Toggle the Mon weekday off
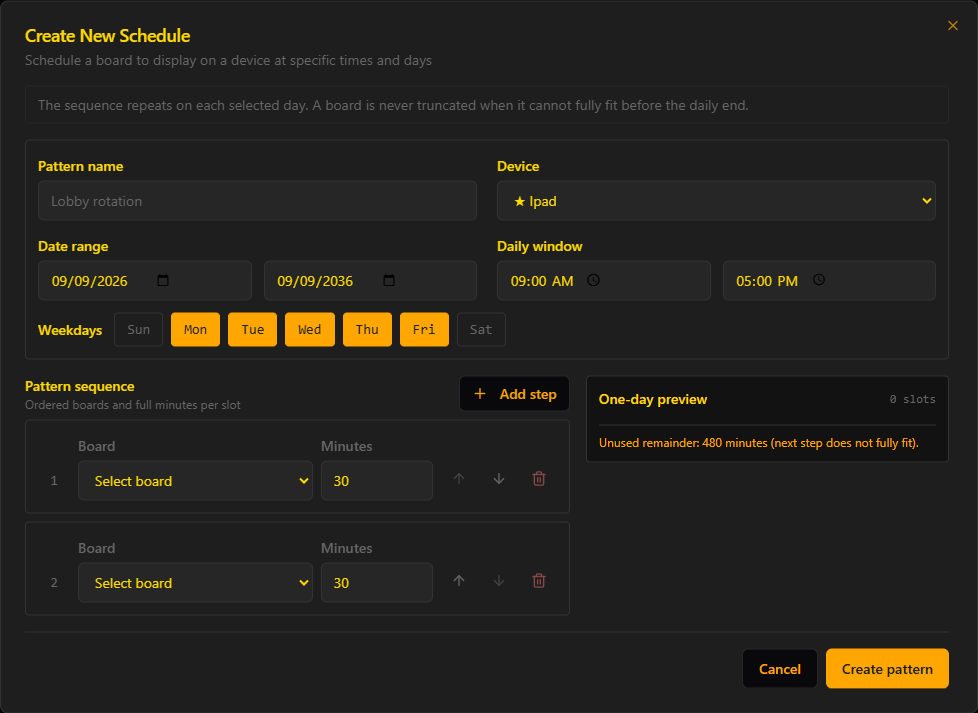The height and width of the screenshot is (713, 978). 195,329
